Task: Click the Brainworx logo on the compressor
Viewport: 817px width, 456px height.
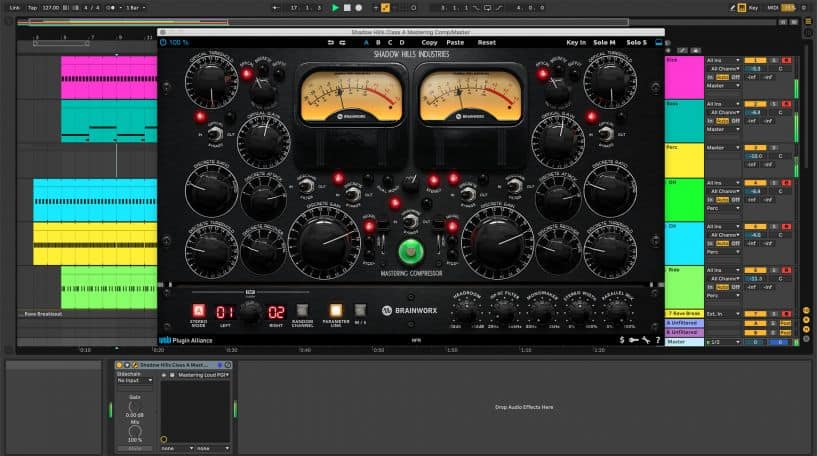Action: 410,311
